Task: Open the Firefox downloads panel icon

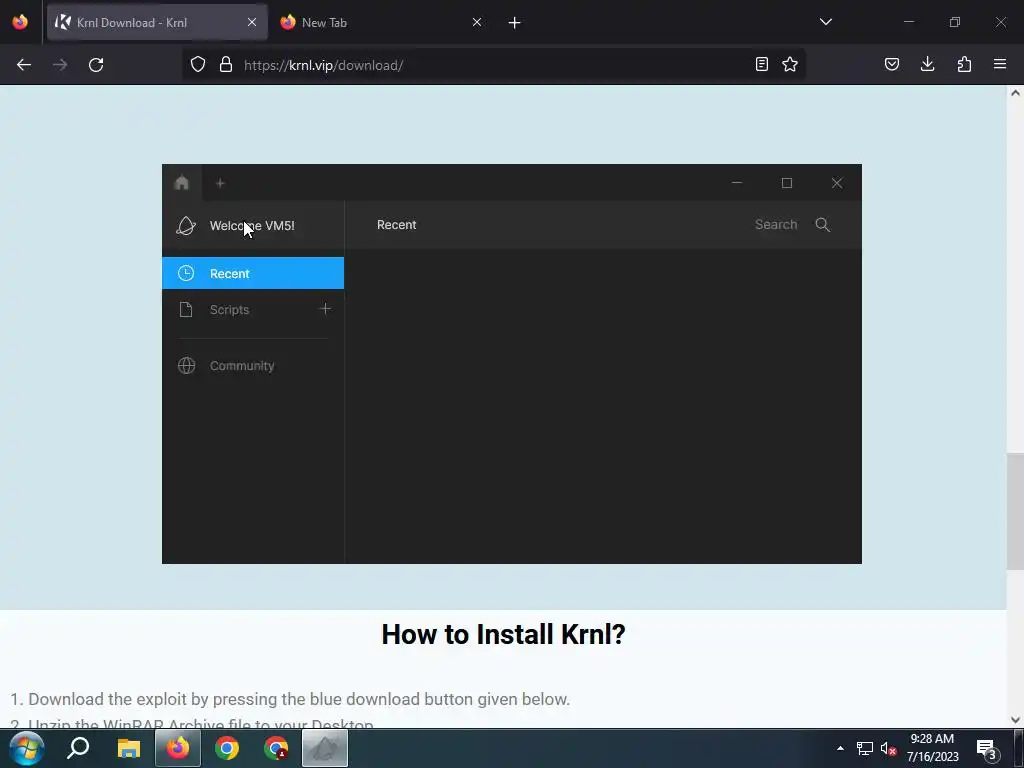Action: click(927, 64)
